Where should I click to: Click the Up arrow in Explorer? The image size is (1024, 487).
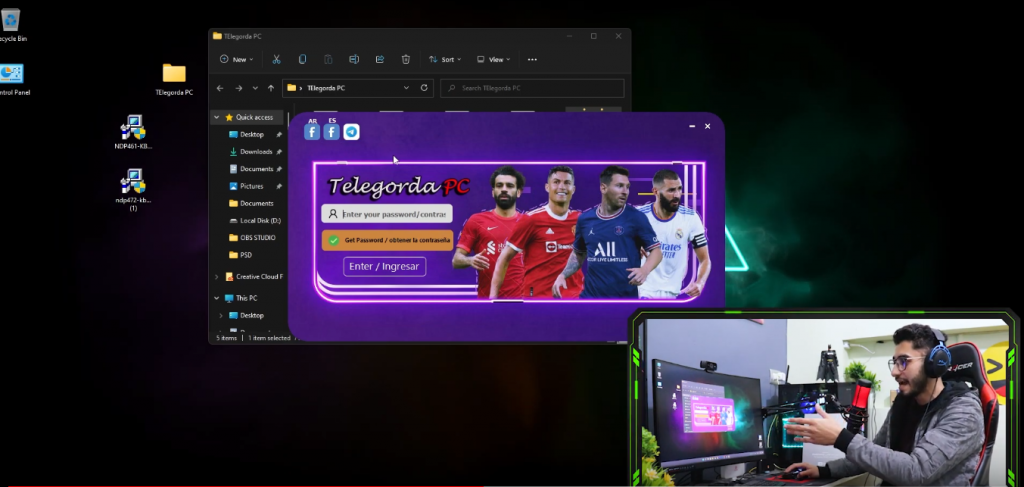click(271, 88)
